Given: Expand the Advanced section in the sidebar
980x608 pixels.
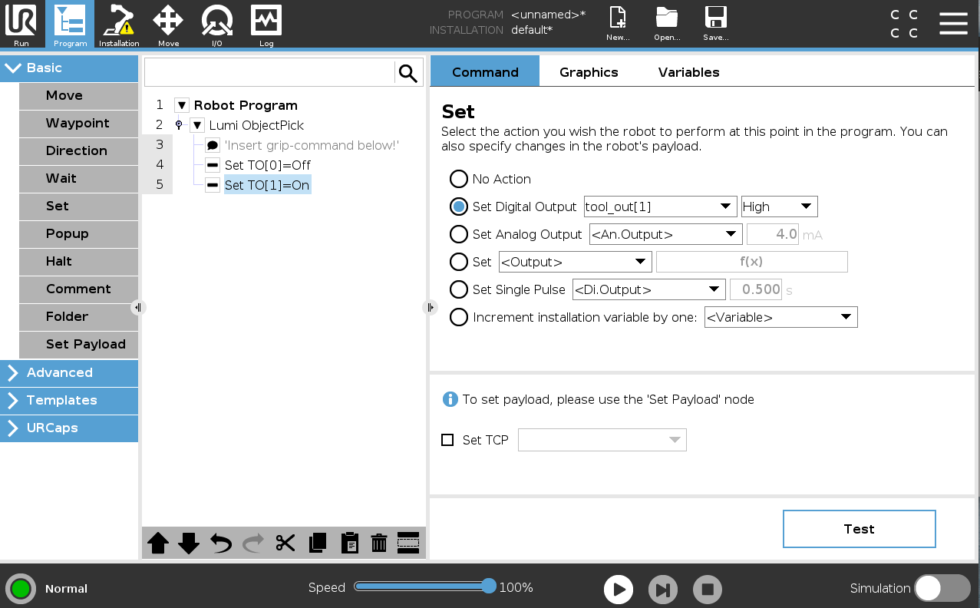Looking at the screenshot, I should [69, 373].
